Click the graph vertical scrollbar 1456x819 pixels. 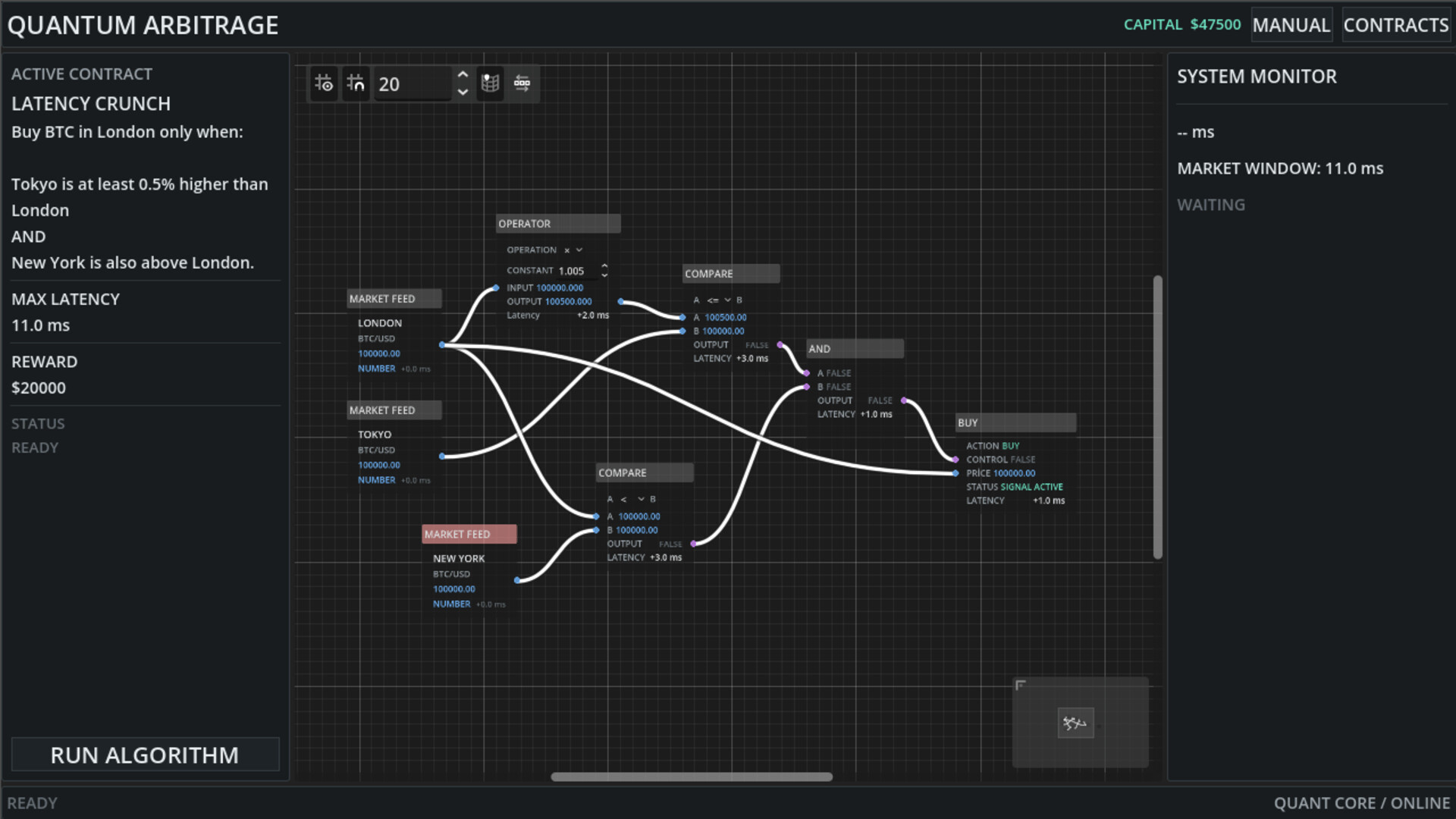1157,417
